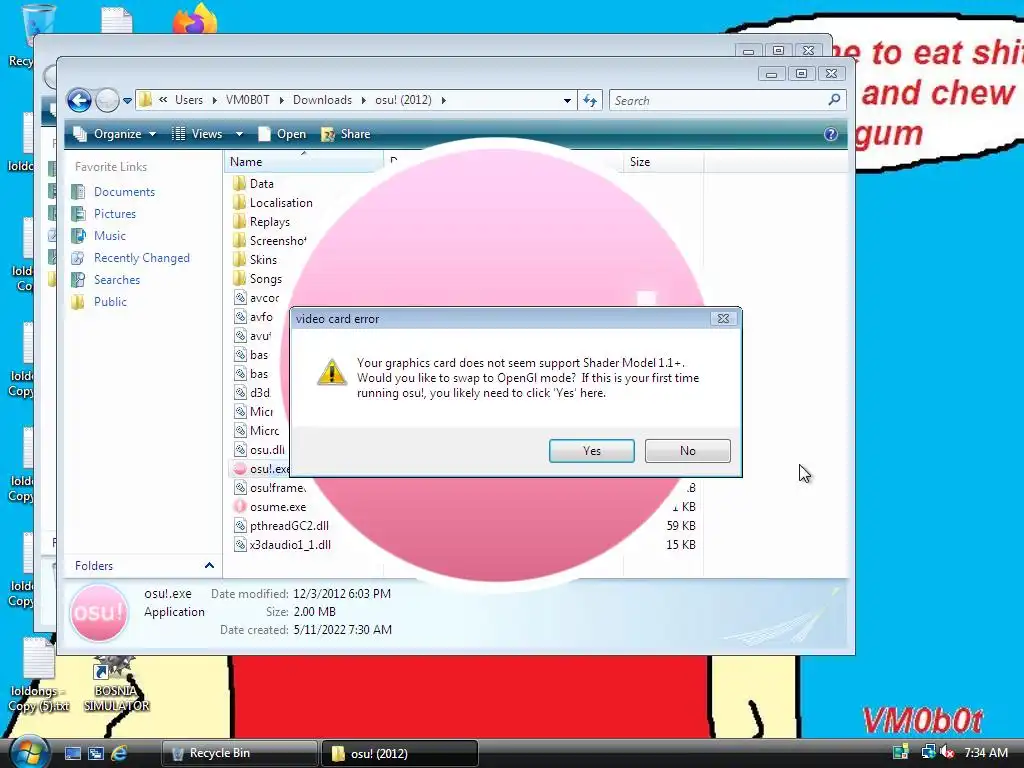The image size is (1024, 768).
Task: Launch Internet Explorer from quick launch
Action: pos(119,753)
